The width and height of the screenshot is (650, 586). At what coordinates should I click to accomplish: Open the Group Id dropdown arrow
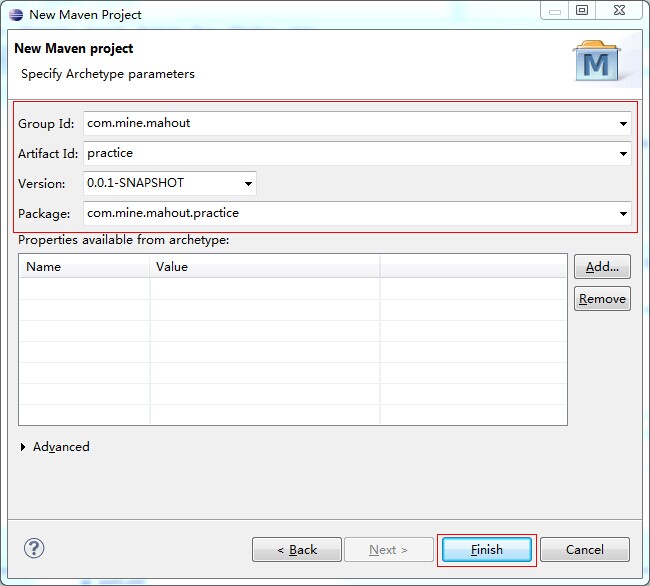click(x=623, y=123)
